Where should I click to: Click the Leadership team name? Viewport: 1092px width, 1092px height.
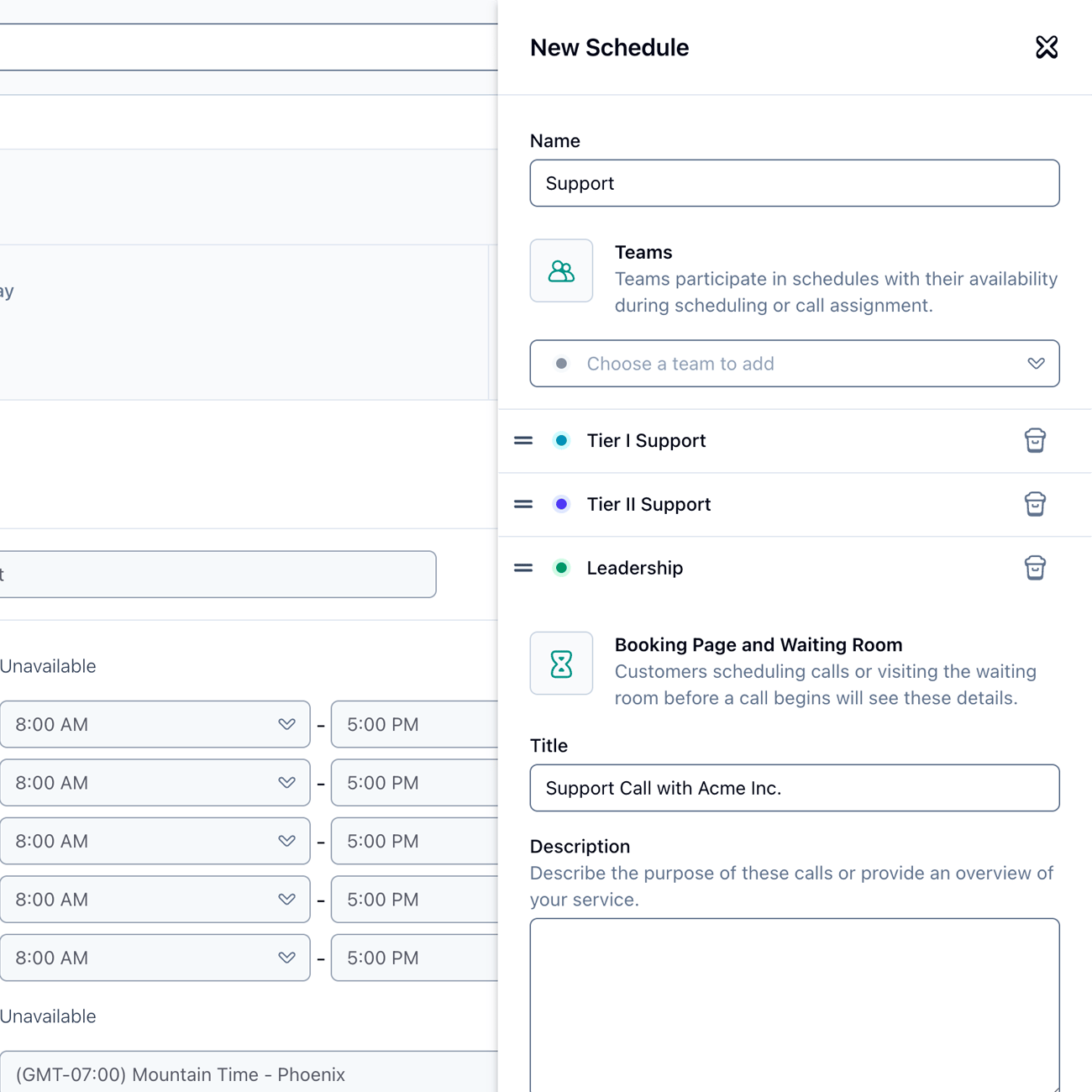click(x=635, y=568)
